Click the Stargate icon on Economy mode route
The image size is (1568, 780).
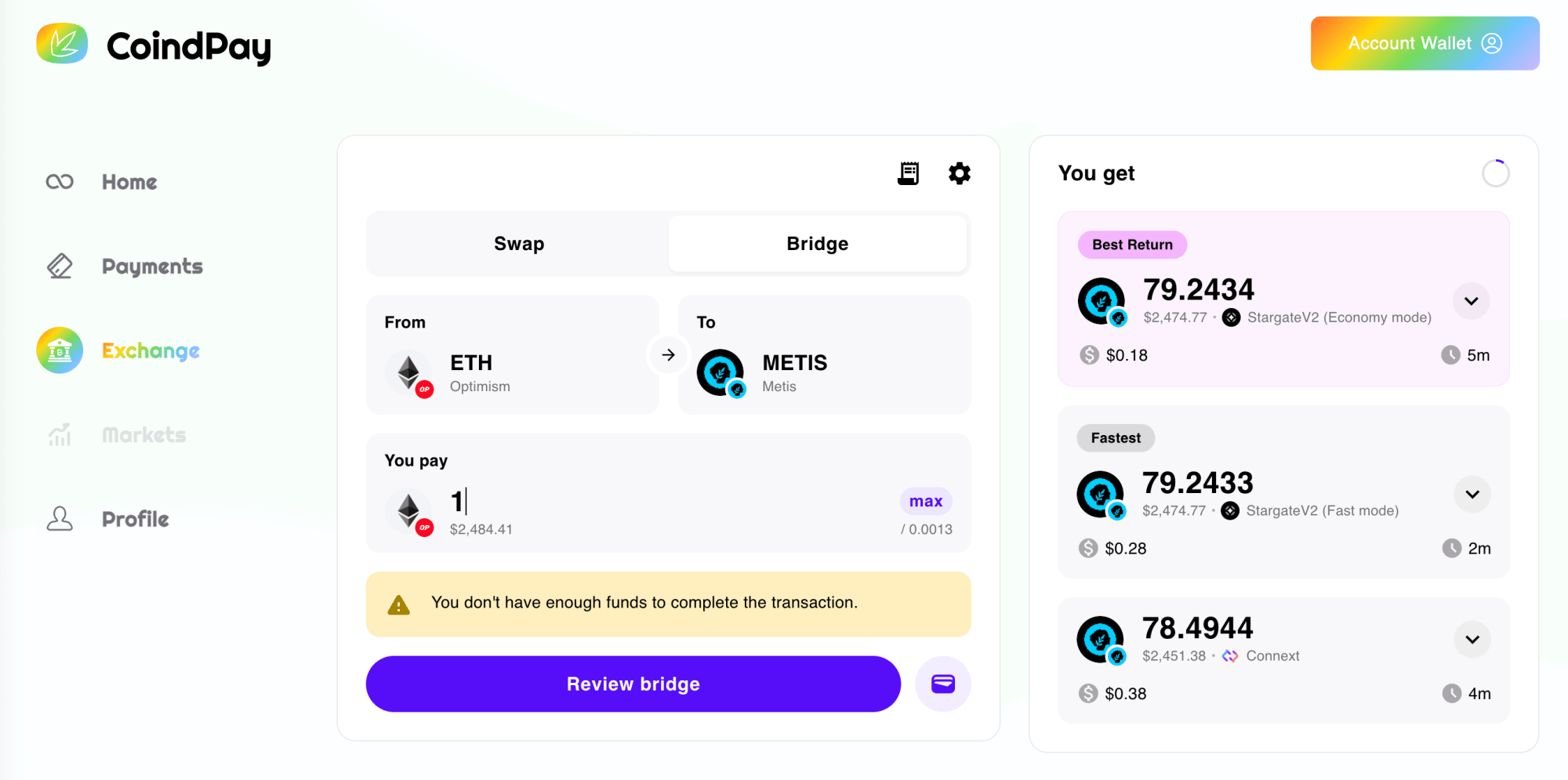[1232, 317]
